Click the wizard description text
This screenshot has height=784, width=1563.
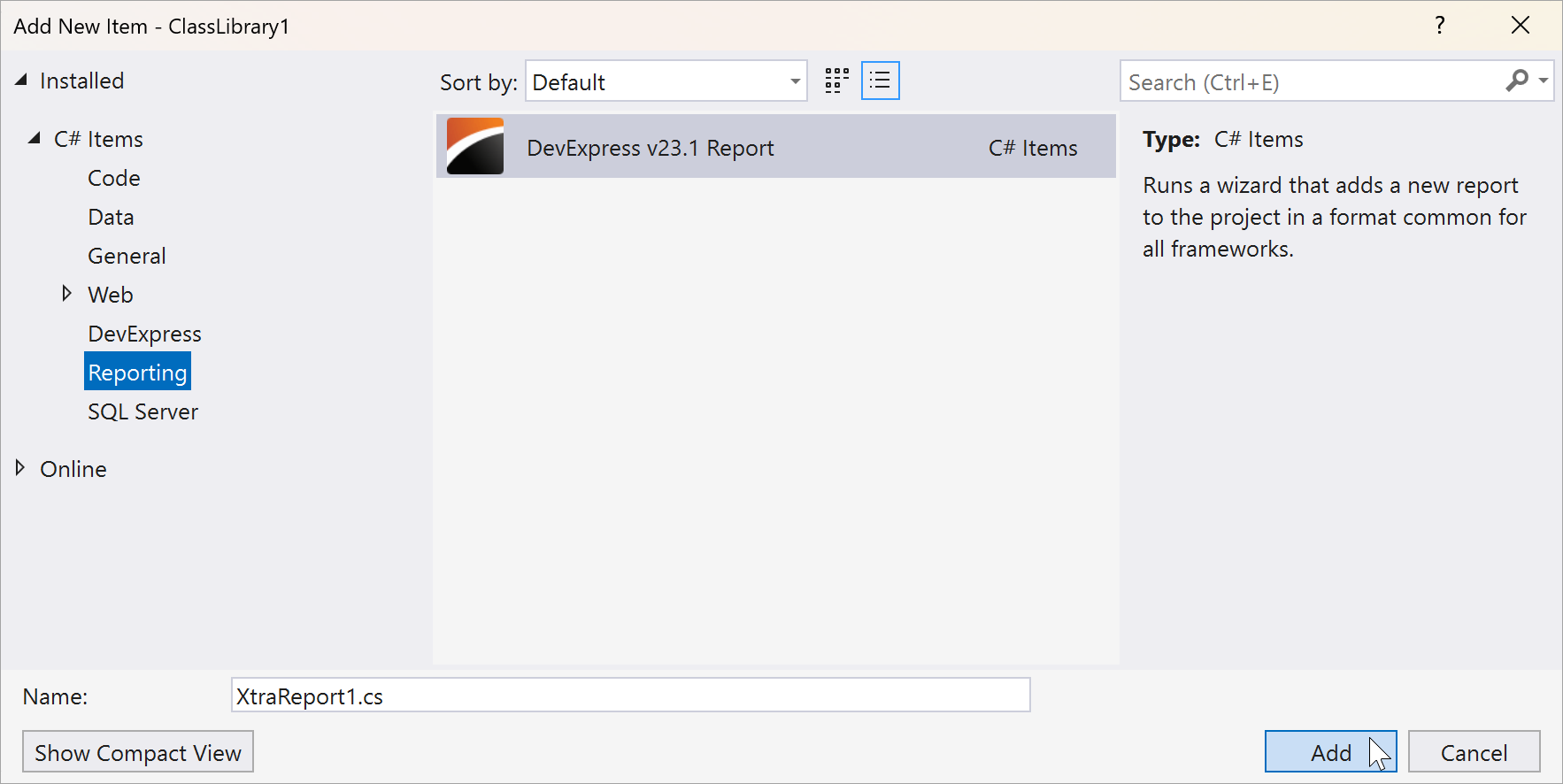pyautogui.click(x=1335, y=217)
